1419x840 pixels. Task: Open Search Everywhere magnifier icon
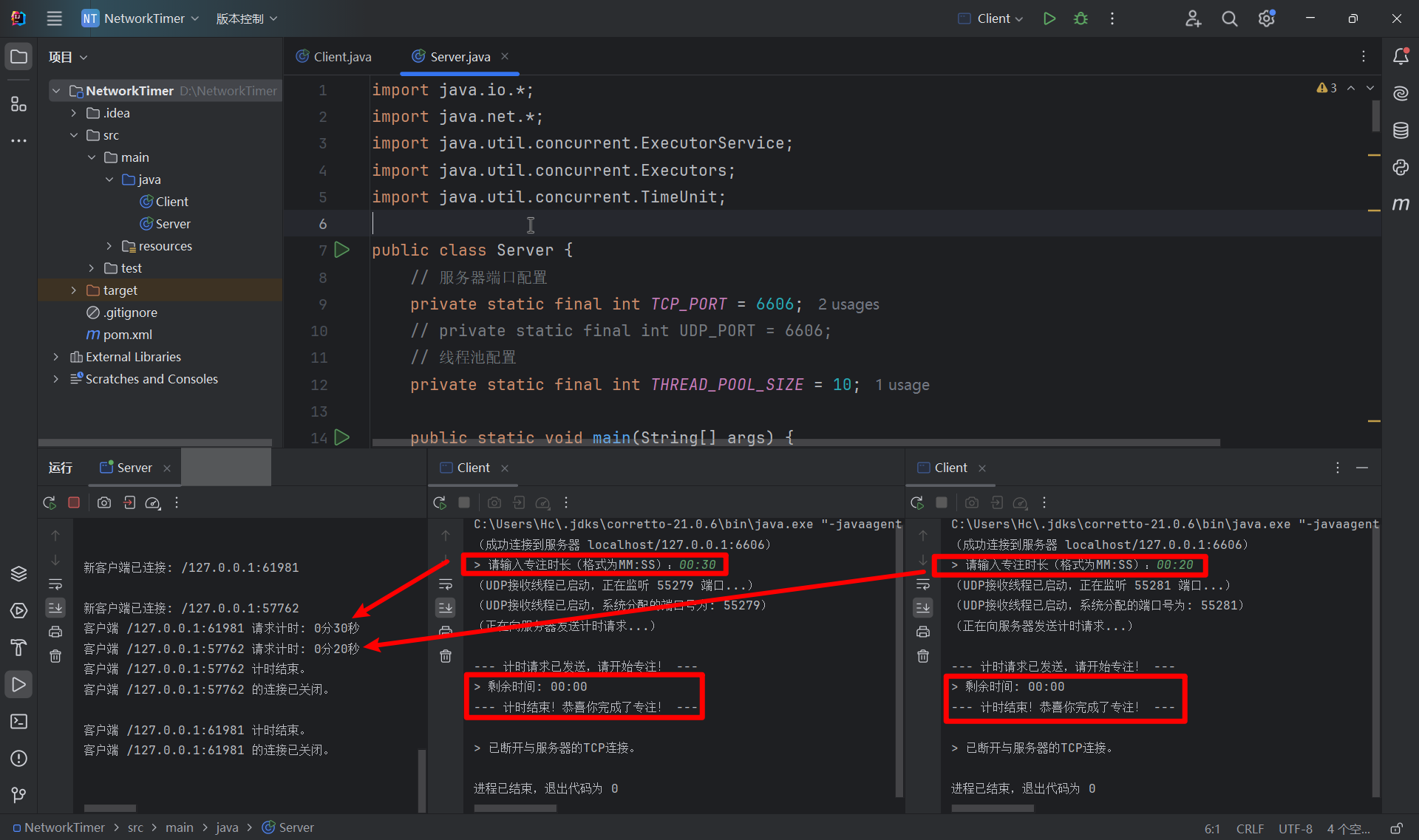point(1229,18)
